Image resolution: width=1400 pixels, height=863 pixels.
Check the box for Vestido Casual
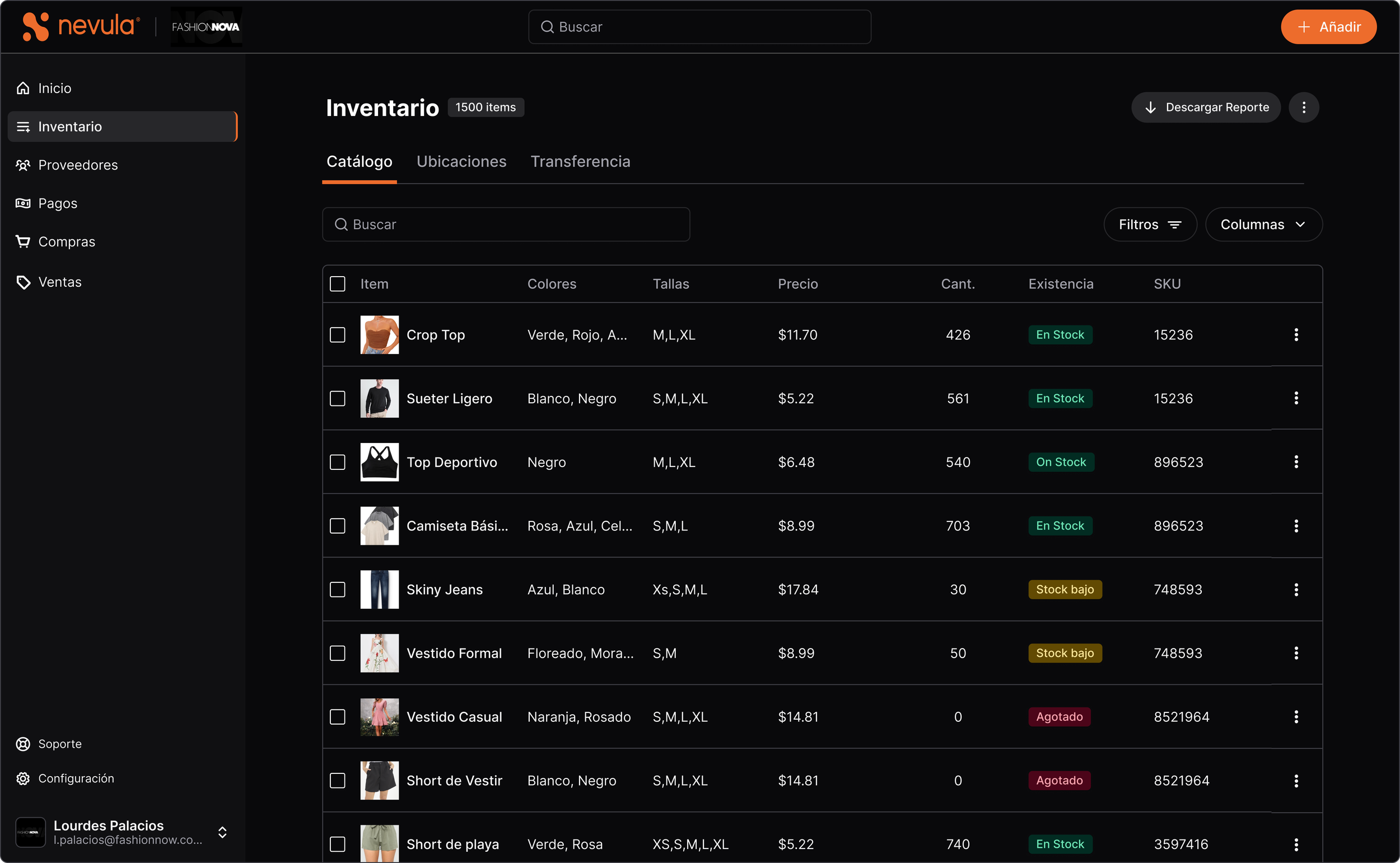pyautogui.click(x=337, y=716)
